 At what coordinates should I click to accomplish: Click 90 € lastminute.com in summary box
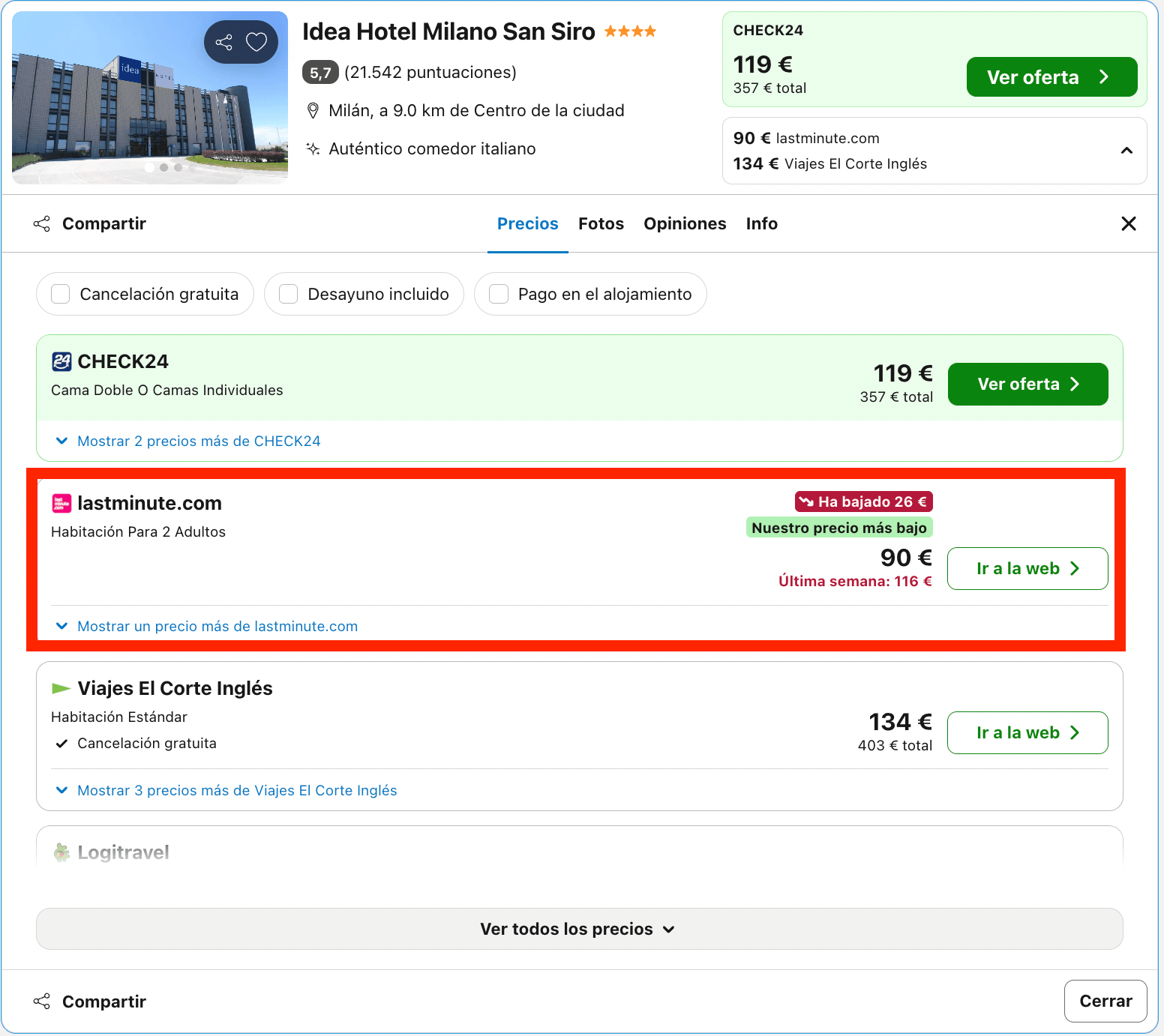point(806,138)
